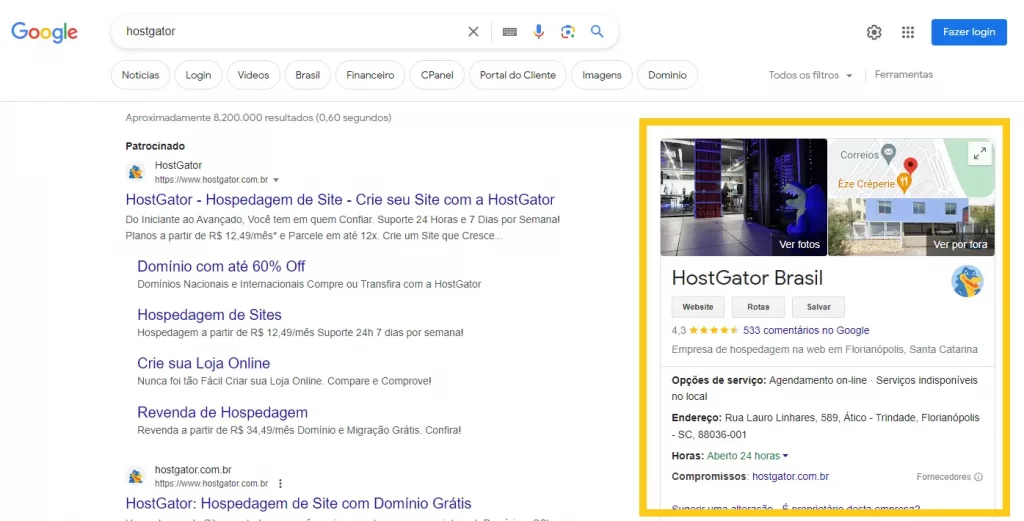
Task: Click the Rua Lauro Linhares address text
Action: pyautogui.click(x=825, y=426)
